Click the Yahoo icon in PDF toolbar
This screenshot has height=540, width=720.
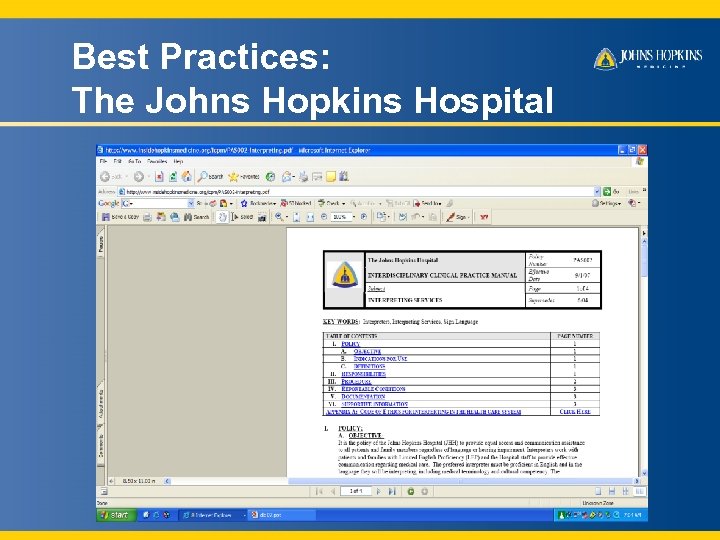pos(484,217)
